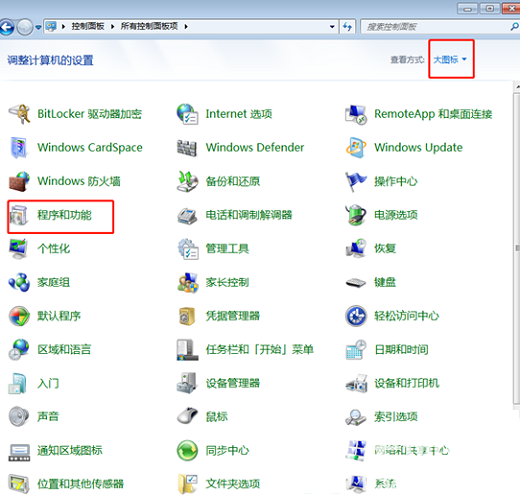Click the 轻松访问中心 icon
Image resolution: width=520 pixels, height=495 pixels.
pyautogui.click(x=356, y=316)
